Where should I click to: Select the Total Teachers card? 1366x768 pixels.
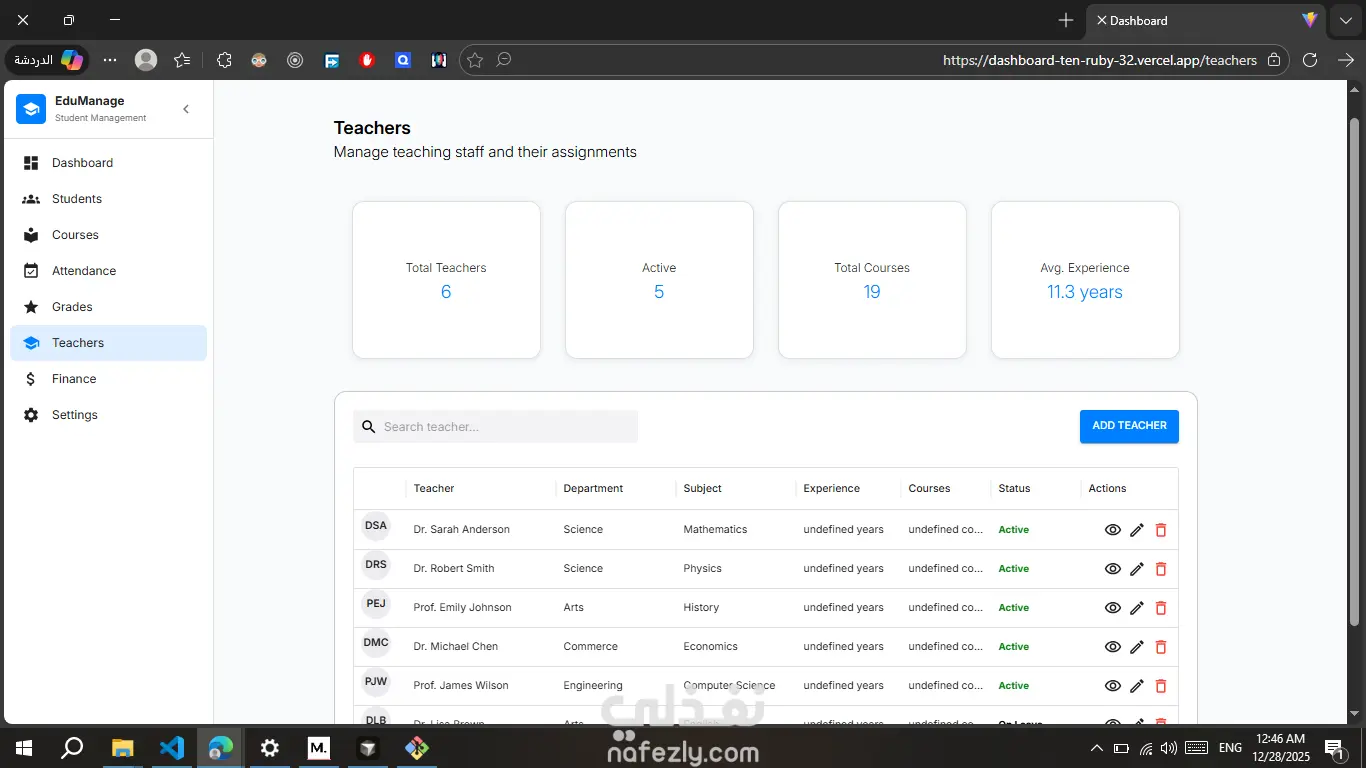(446, 280)
